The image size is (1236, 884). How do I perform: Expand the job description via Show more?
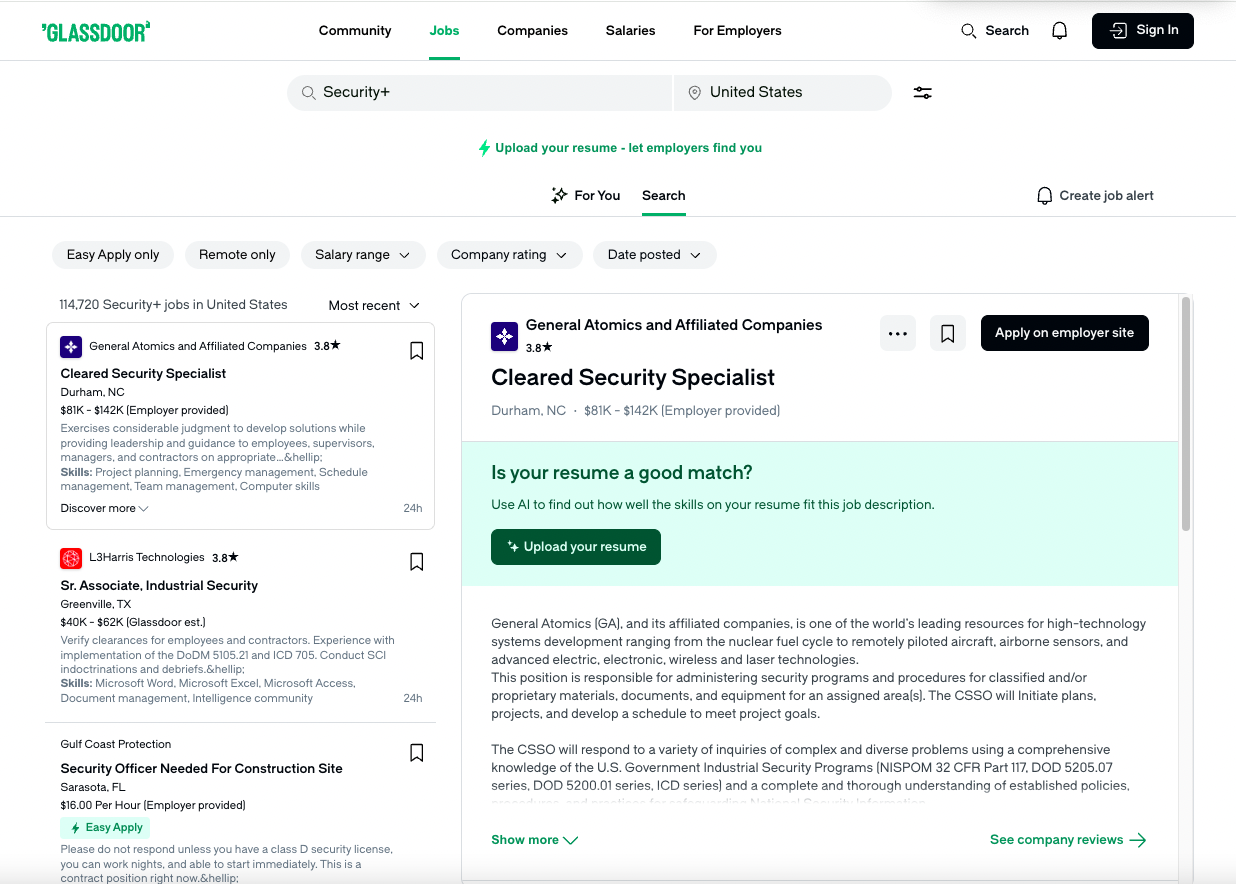coord(534,840)
